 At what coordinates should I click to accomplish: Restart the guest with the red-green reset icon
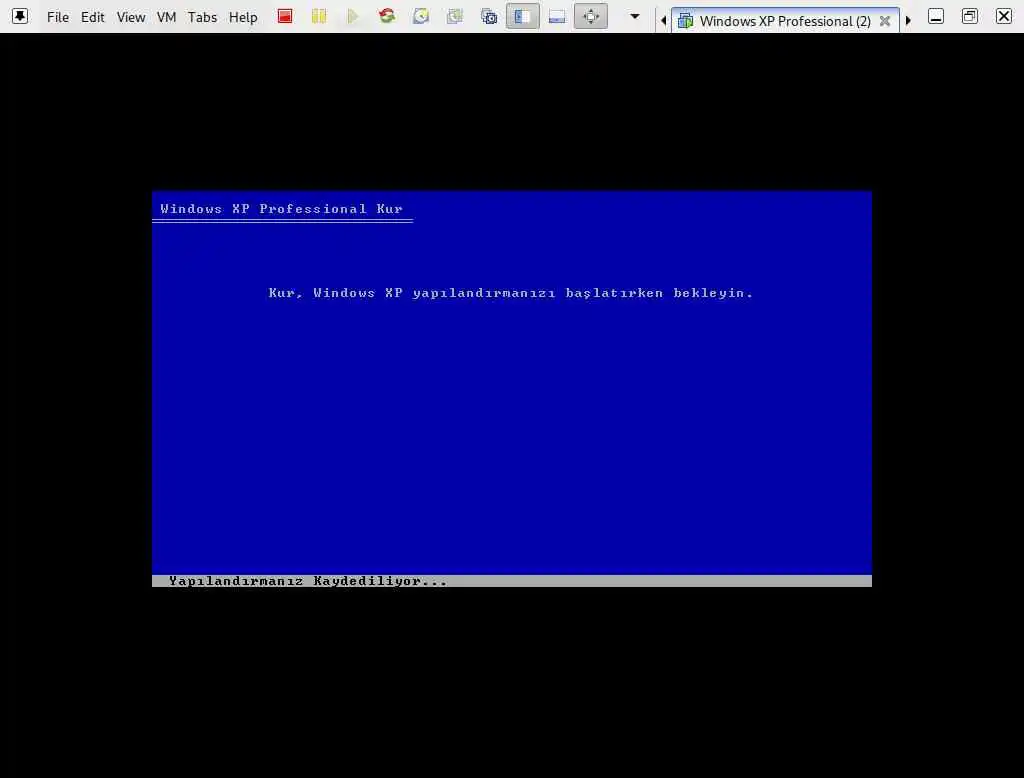pos(387,16)
